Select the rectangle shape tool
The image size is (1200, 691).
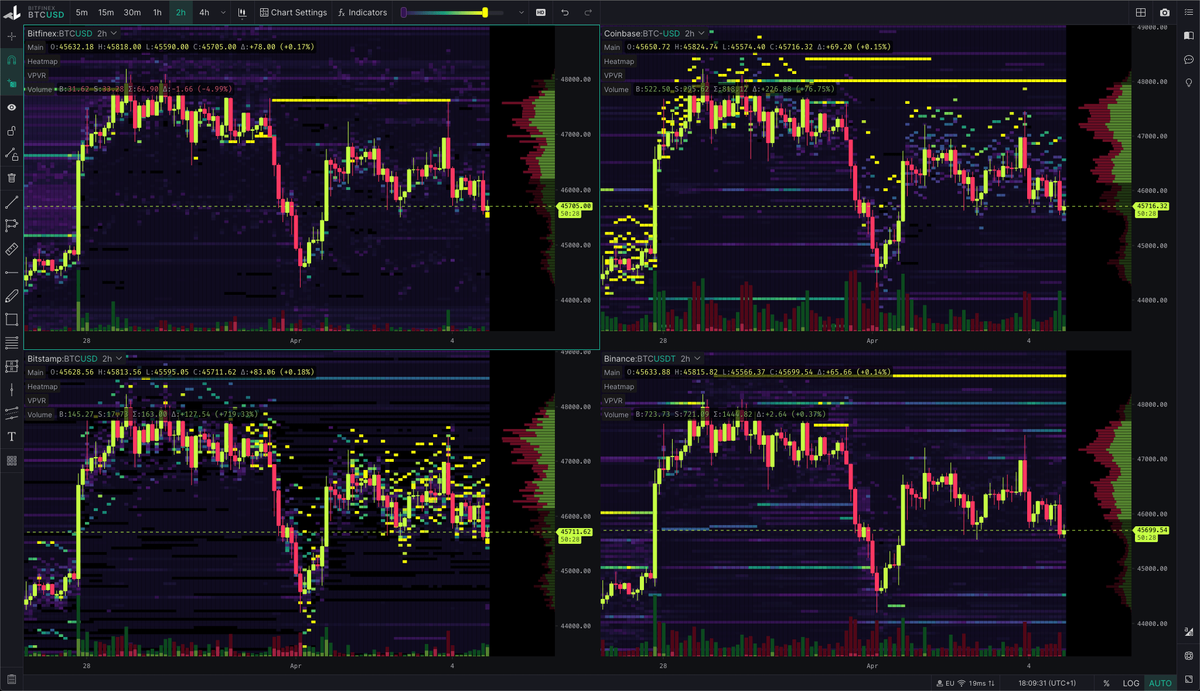coord(11,319)
